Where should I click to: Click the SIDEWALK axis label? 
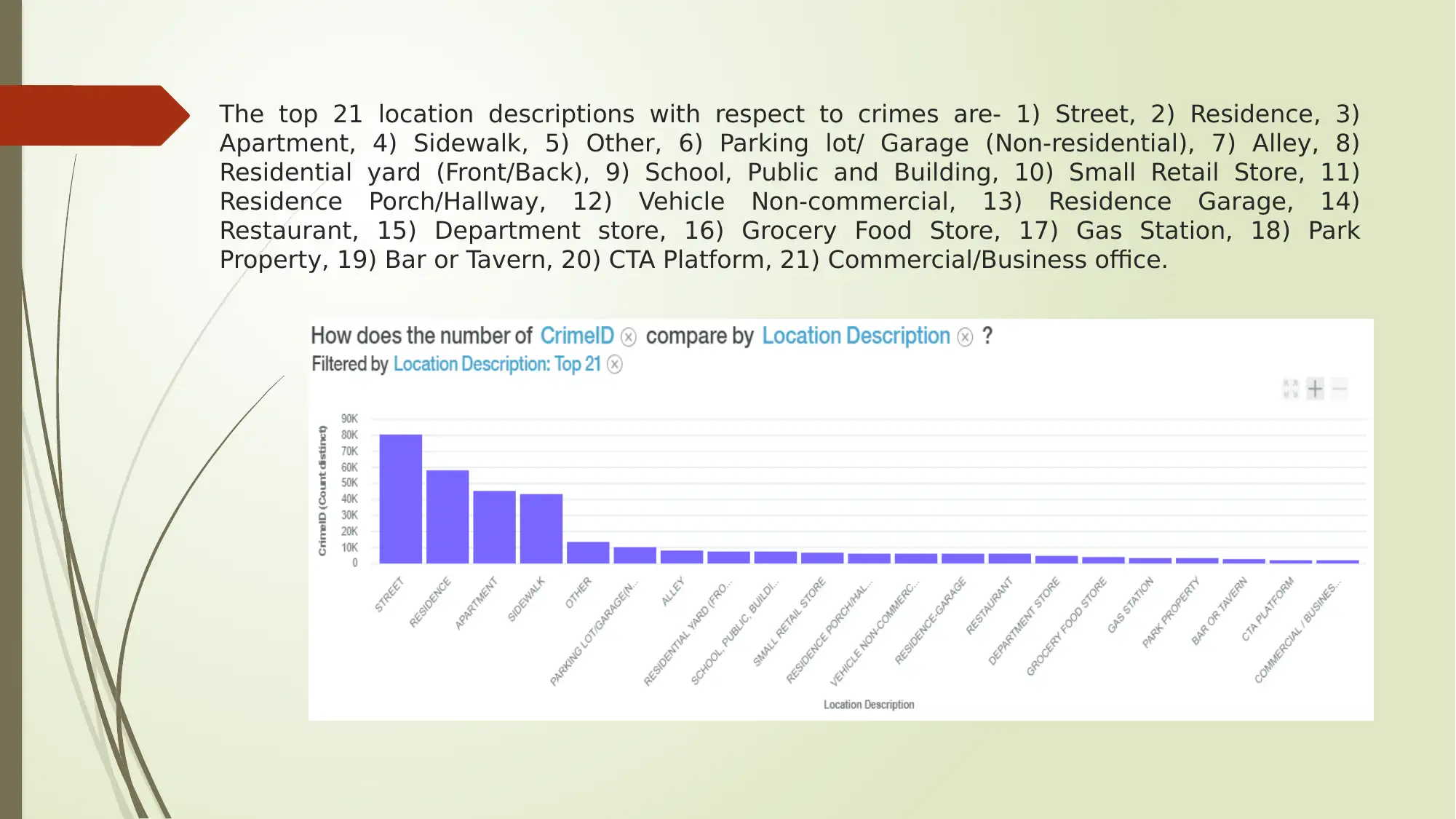click(526, 599)
